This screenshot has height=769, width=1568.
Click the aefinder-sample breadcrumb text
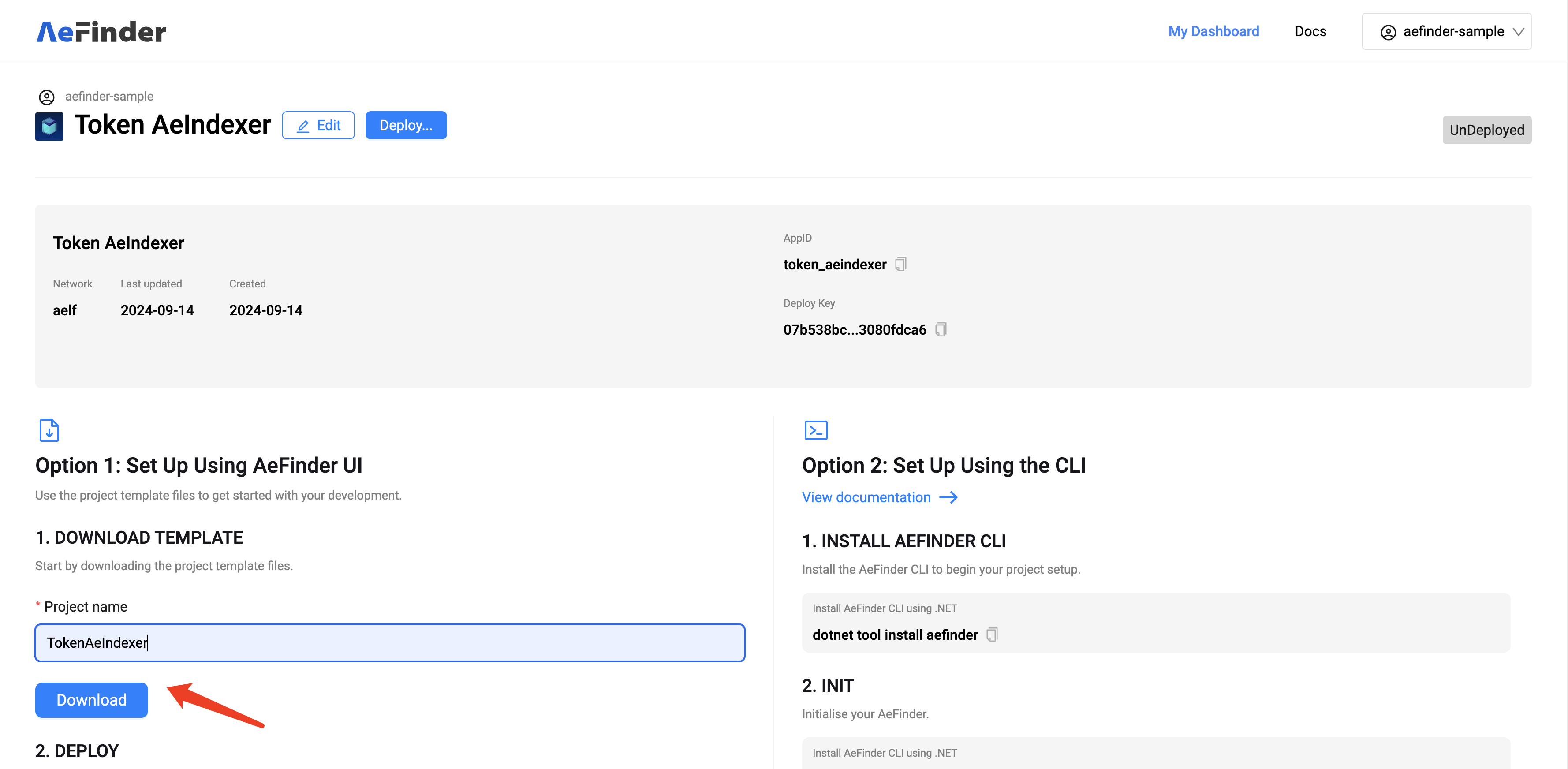pyautogui.click(x=109, y=96)
